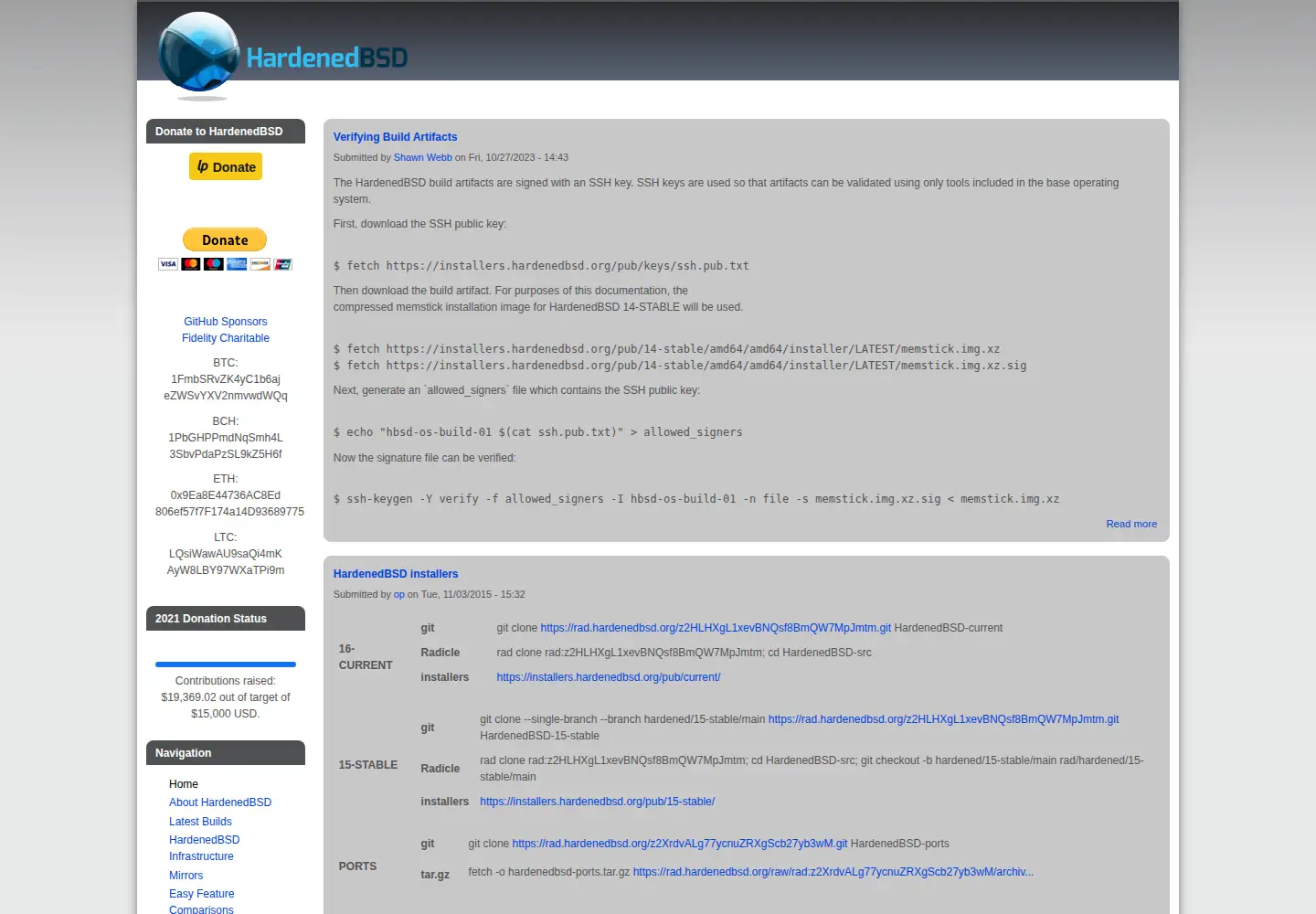The width and height of the screenshot is (1316, 914).
Task: Click the BCH address 1PbGHPPmdNqSmh4L
Action: point(226,438)
